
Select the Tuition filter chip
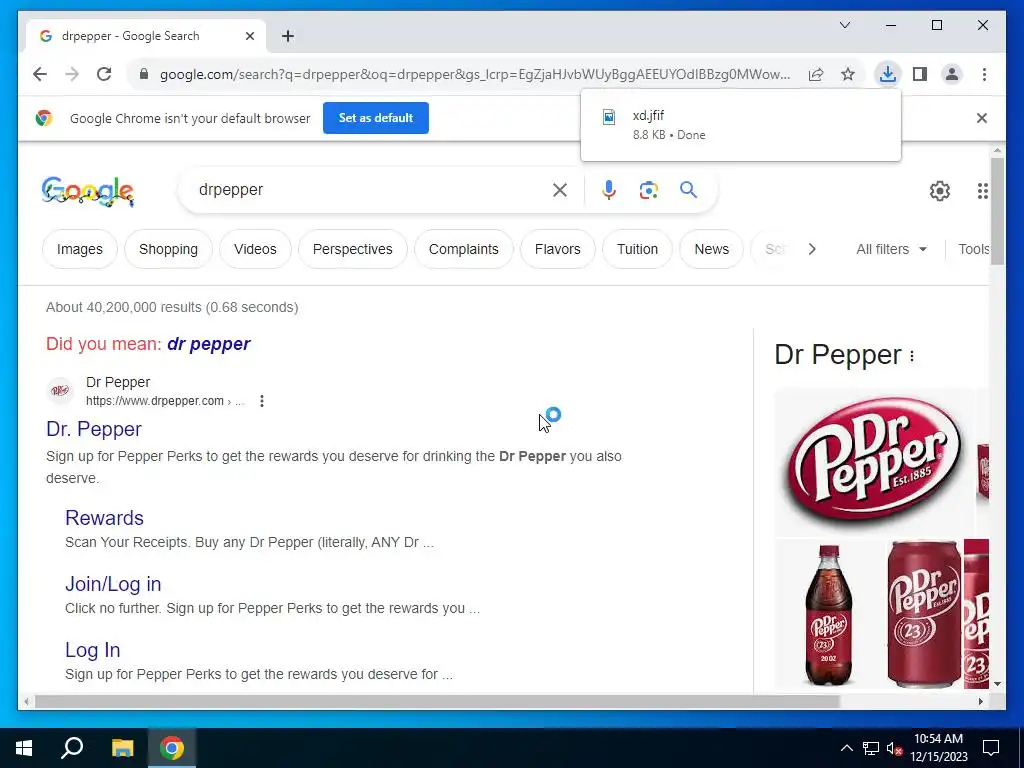[x=637, y=249]
